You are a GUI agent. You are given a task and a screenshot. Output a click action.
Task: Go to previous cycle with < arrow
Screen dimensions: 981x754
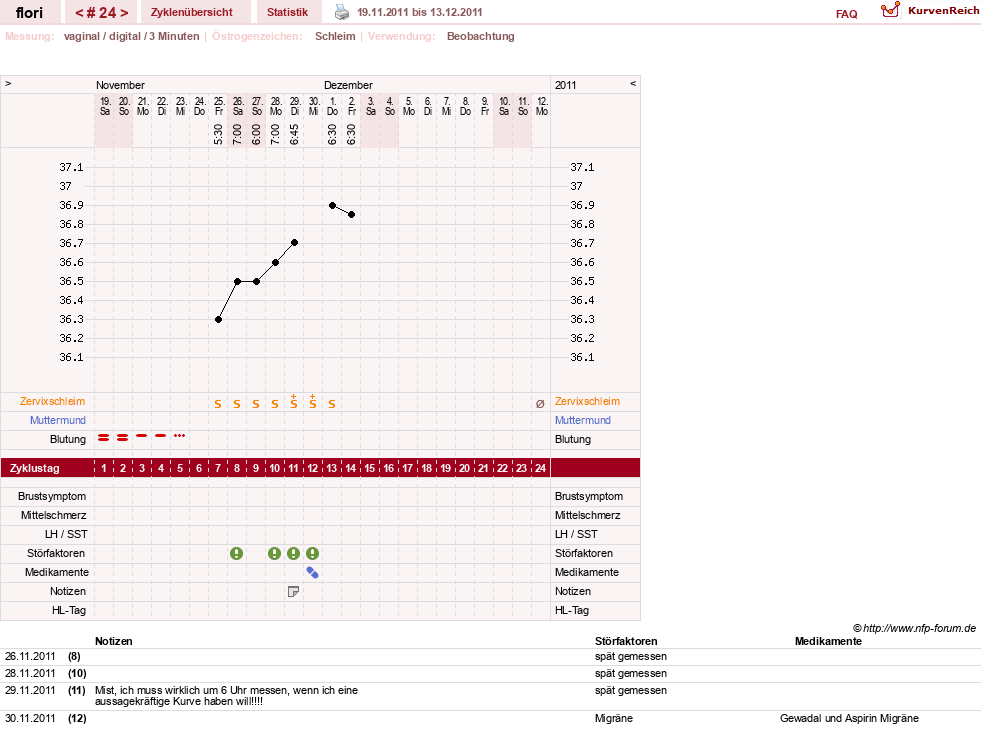[79, 13]
